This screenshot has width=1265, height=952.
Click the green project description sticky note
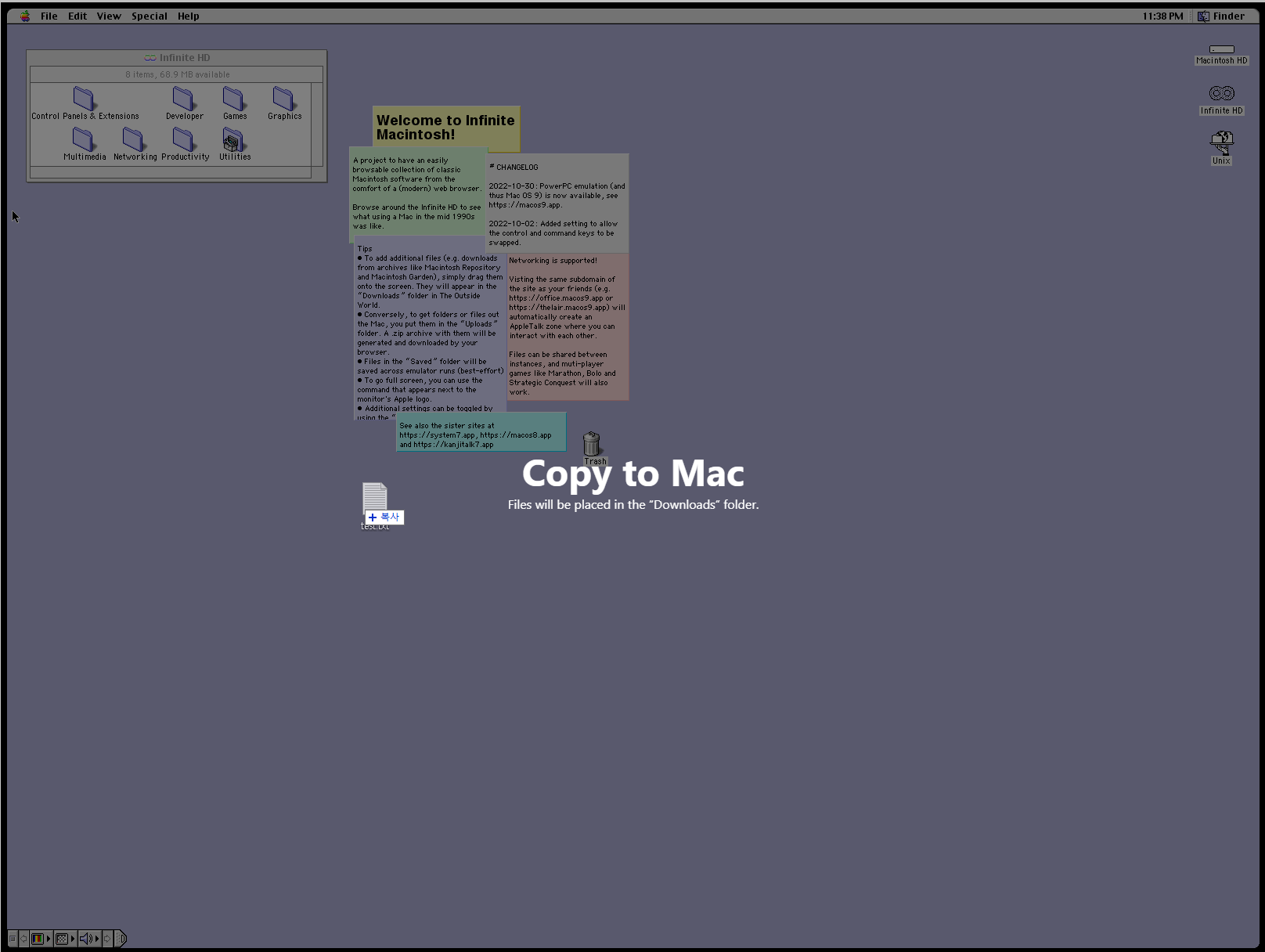[x=418, y=192]
